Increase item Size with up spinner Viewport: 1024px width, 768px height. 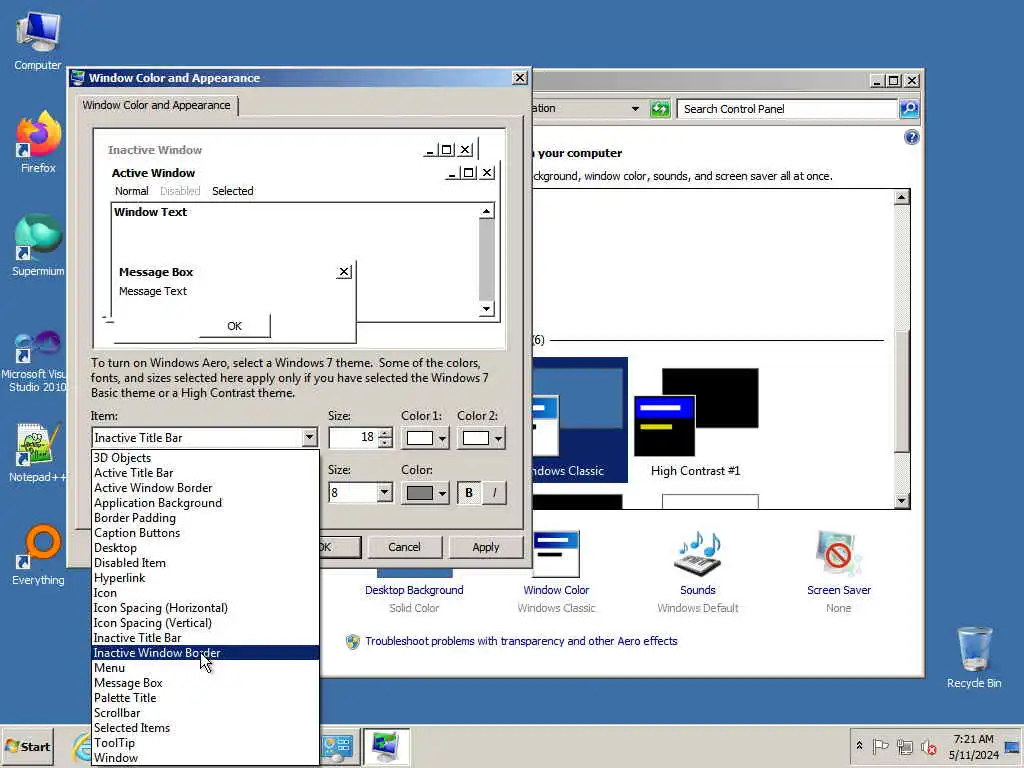click(x=385, y=433)
